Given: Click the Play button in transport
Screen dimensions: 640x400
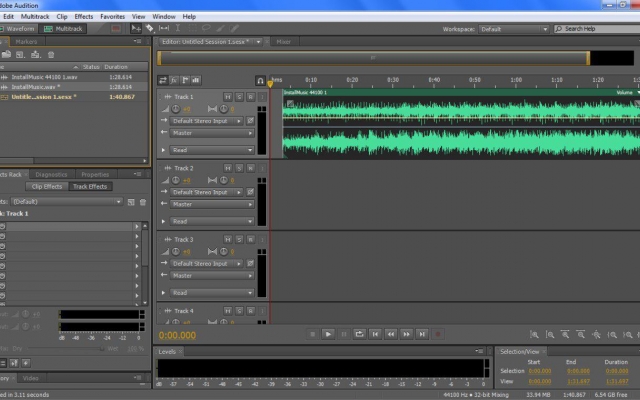Looking at the screenshot, I should [x=328, y=334].
